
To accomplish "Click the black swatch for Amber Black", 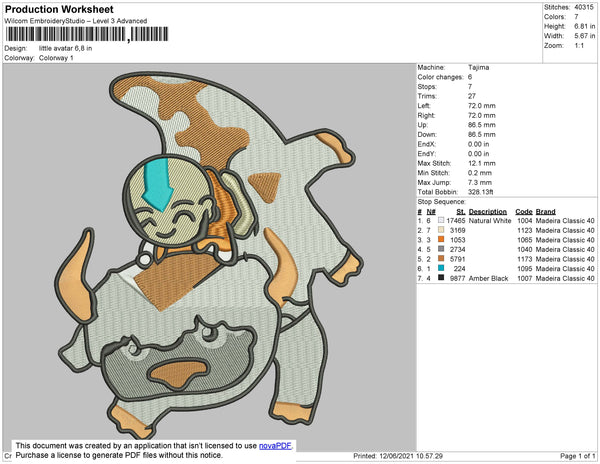I will [x=441, y=278].
